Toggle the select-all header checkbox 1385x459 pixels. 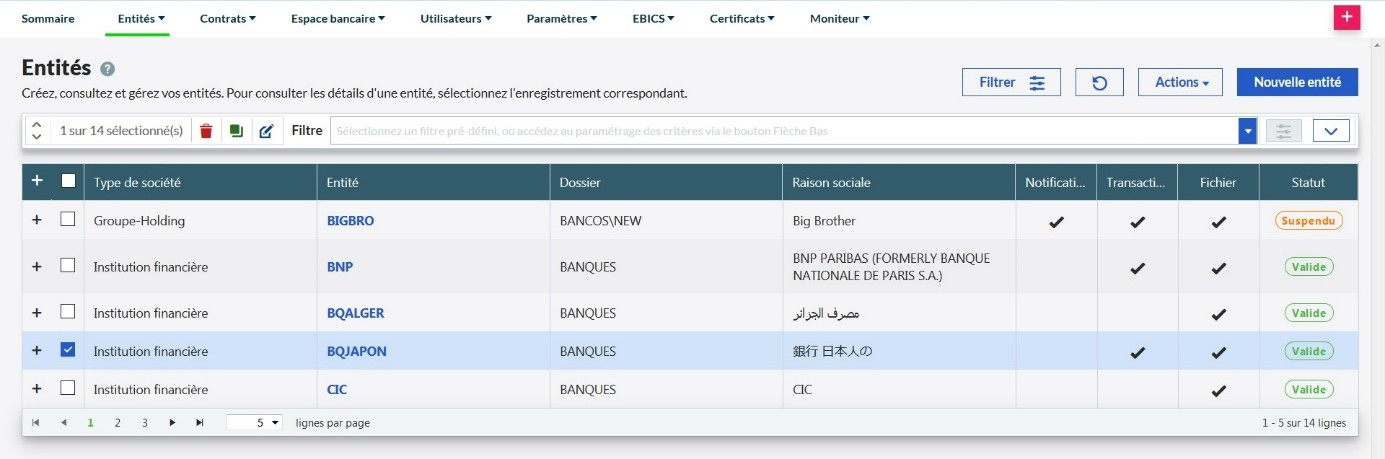68,181
